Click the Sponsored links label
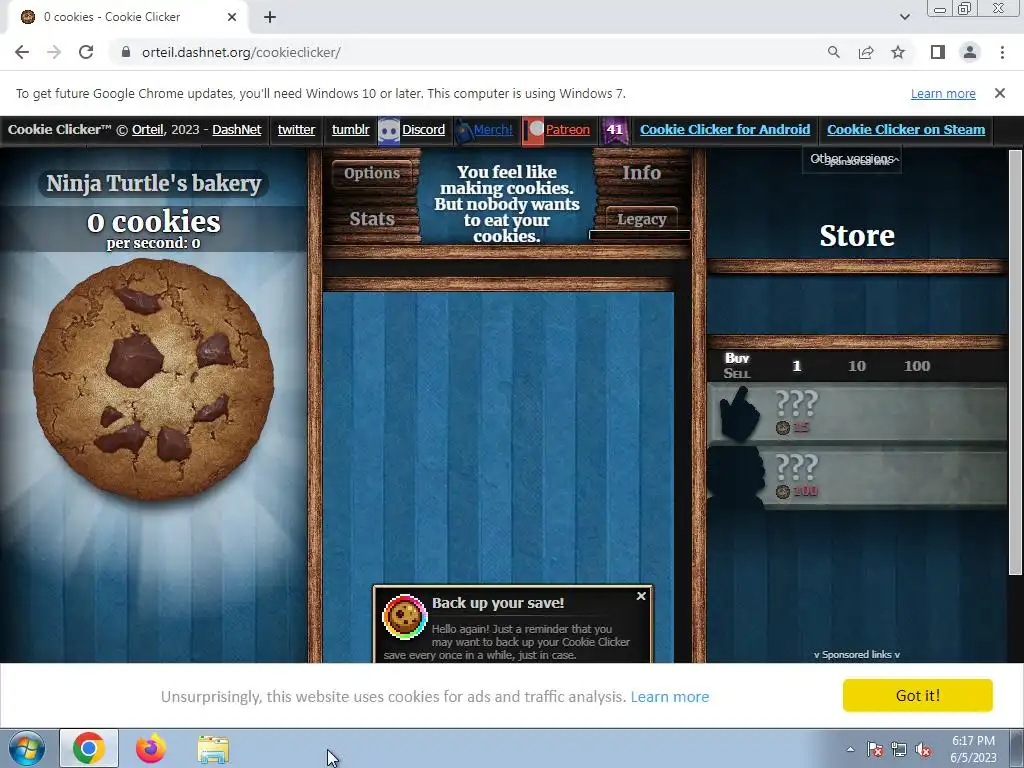The width and height of the screenshot is (1024, 768). pyautogui.click(x=857, y=654)
